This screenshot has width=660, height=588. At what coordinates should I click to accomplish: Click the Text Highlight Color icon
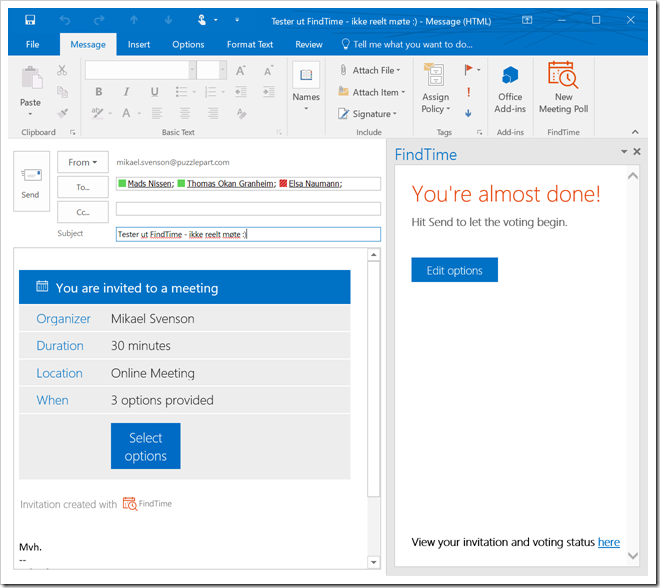[98, 112]
